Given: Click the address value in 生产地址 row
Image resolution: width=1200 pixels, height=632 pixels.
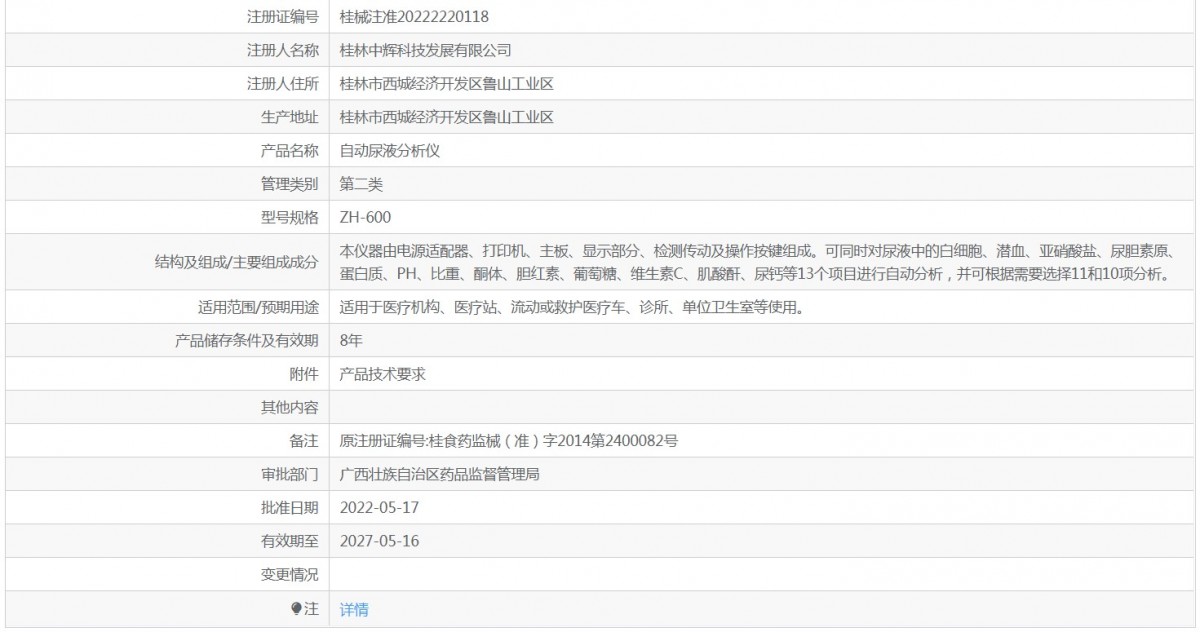Looking at the screenshot, I should [447, 117].
